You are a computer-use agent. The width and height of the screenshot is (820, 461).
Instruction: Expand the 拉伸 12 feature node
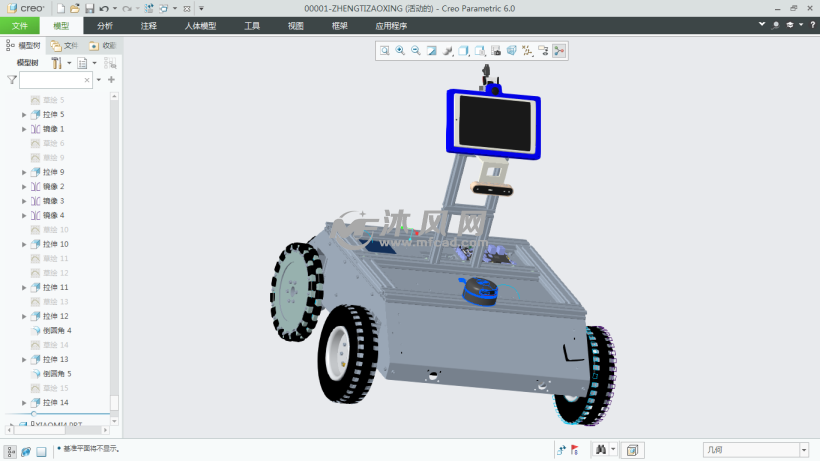point(24,316)
